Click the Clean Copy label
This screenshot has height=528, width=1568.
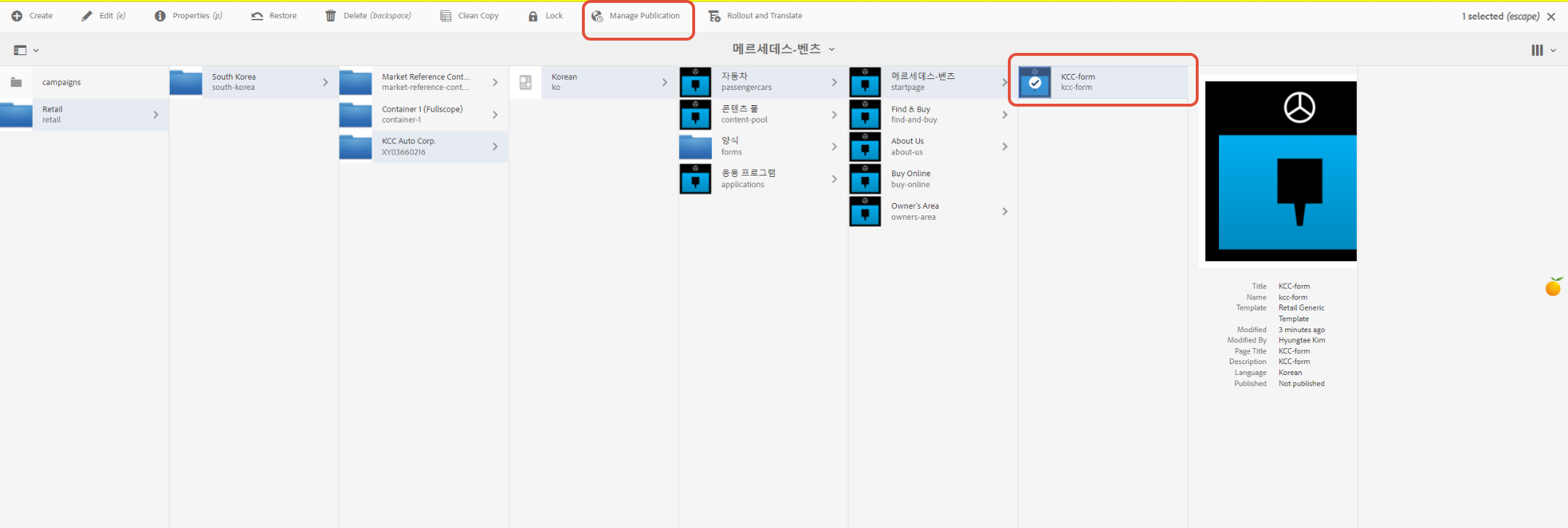(x=478, y=16)
